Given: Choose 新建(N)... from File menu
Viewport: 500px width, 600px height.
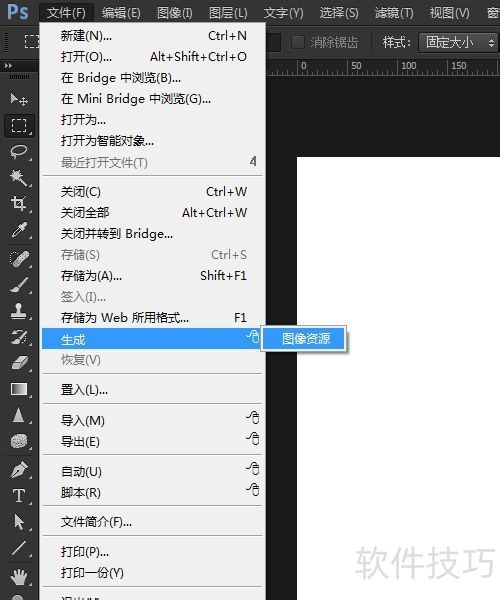Looking at the screenshot, I should (x=152, y=36).
